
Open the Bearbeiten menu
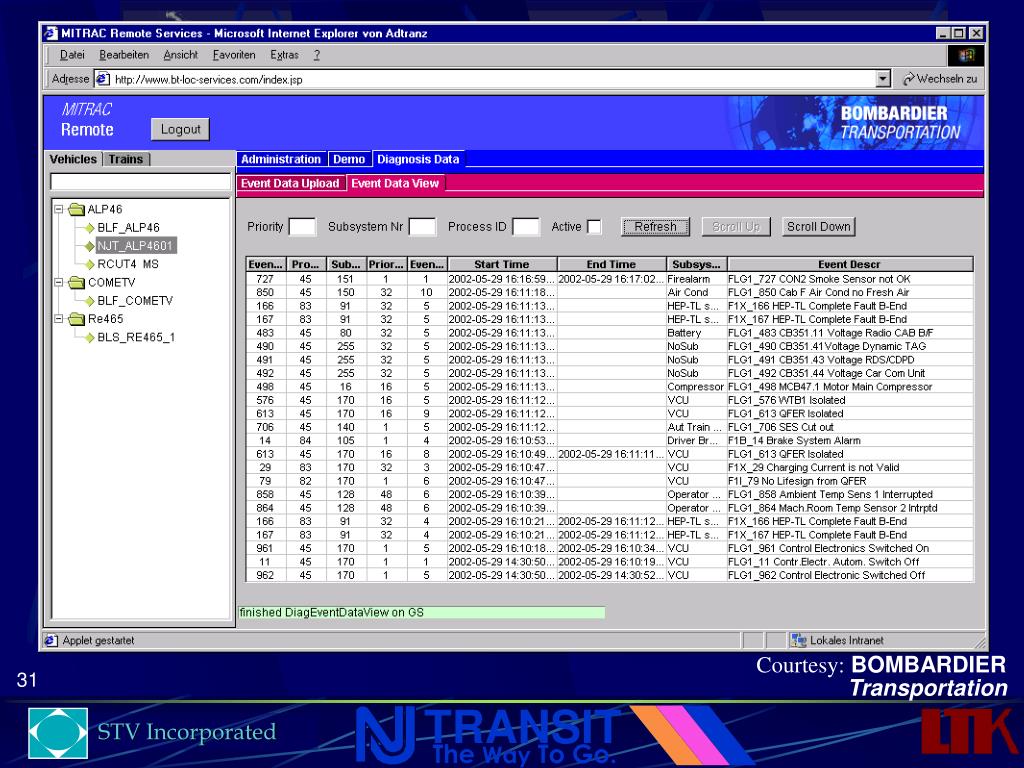(x=124, y=55)
